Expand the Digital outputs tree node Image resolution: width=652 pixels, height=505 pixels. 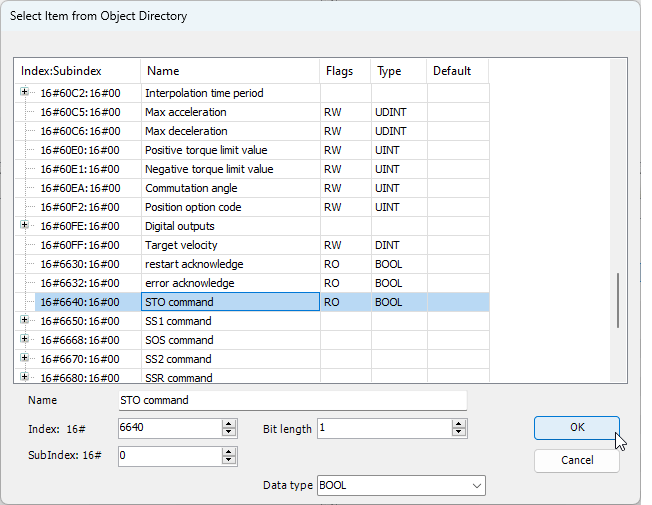coord(25,226)
